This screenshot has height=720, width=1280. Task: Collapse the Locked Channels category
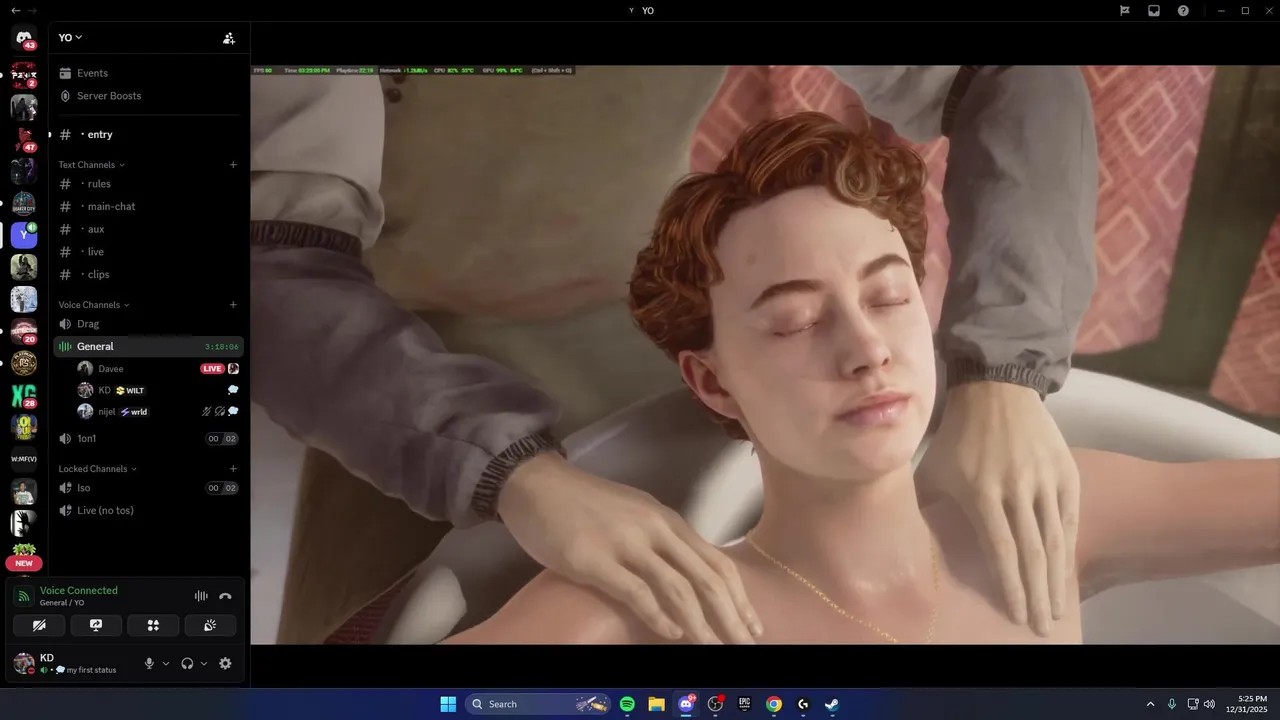[x=97, y=469]
